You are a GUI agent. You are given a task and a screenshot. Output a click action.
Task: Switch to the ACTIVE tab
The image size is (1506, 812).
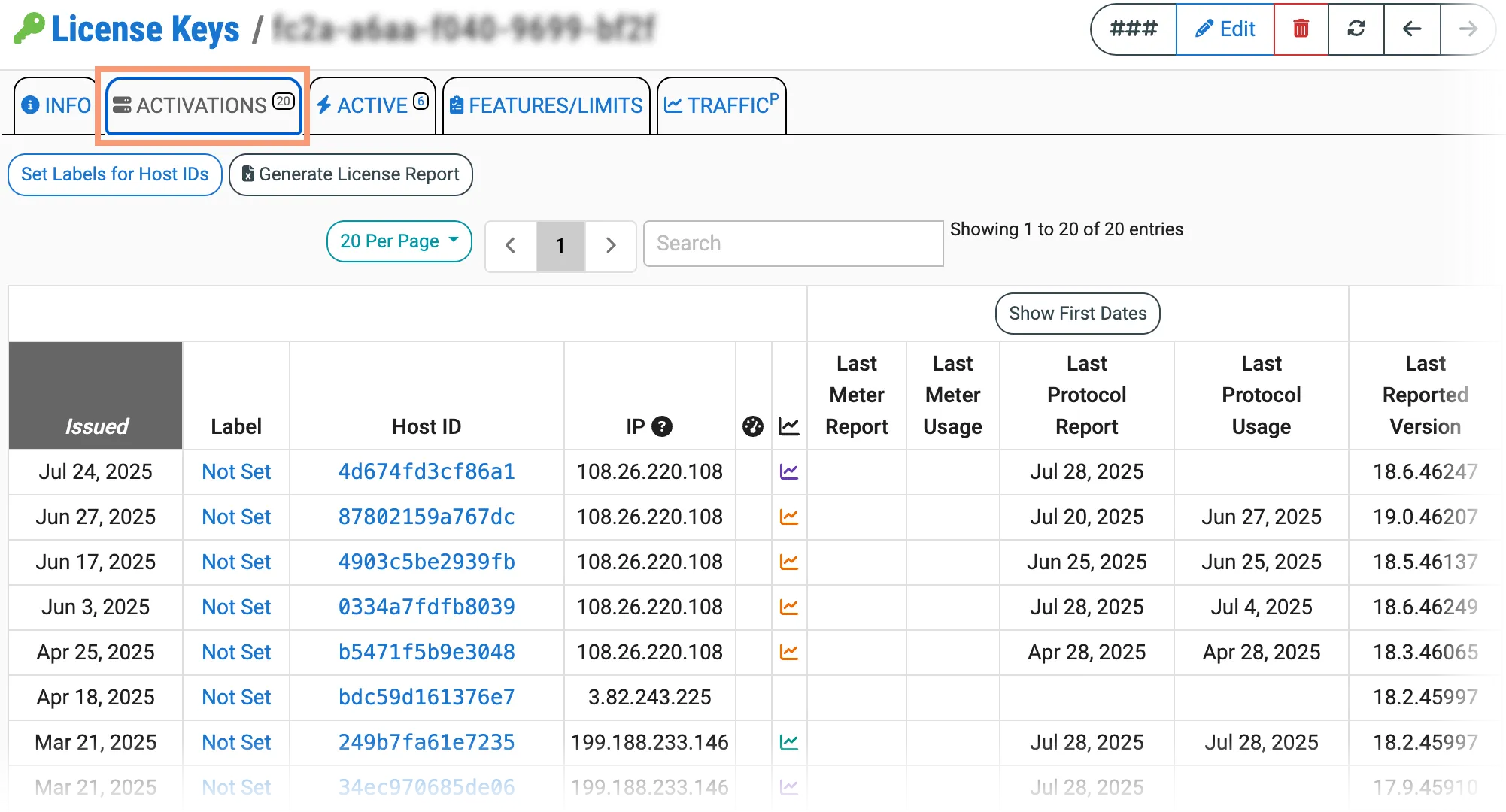point(372,105)
